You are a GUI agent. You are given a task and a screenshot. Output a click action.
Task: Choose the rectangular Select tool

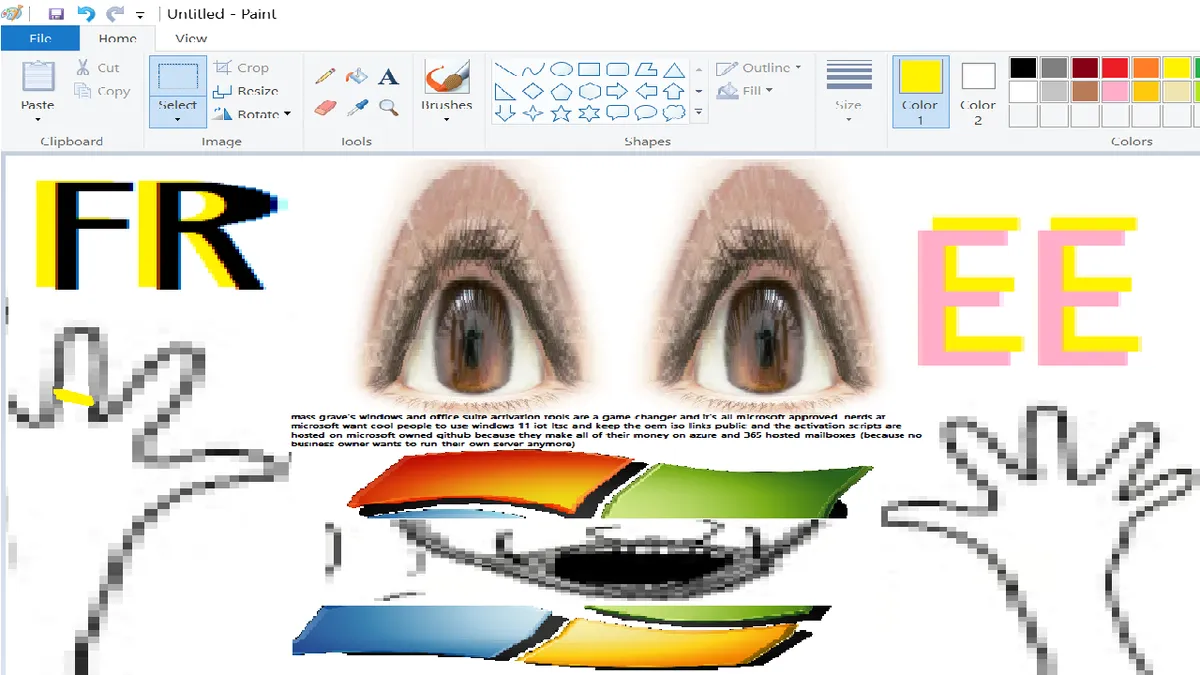click(178, 77)
